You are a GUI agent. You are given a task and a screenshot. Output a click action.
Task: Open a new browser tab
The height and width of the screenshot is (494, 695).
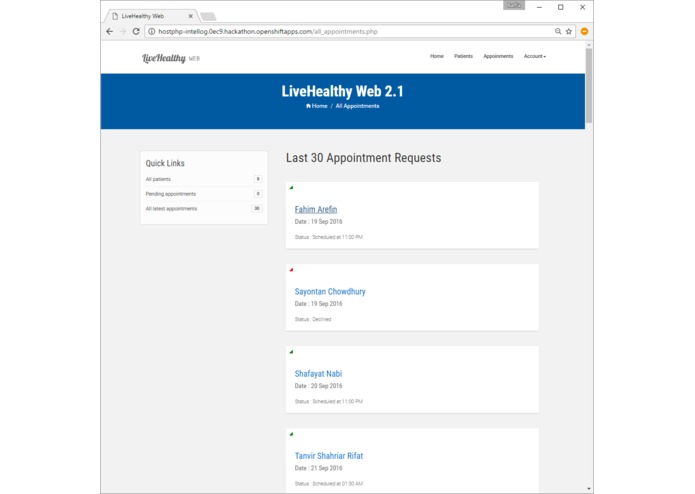coord(208,16)
